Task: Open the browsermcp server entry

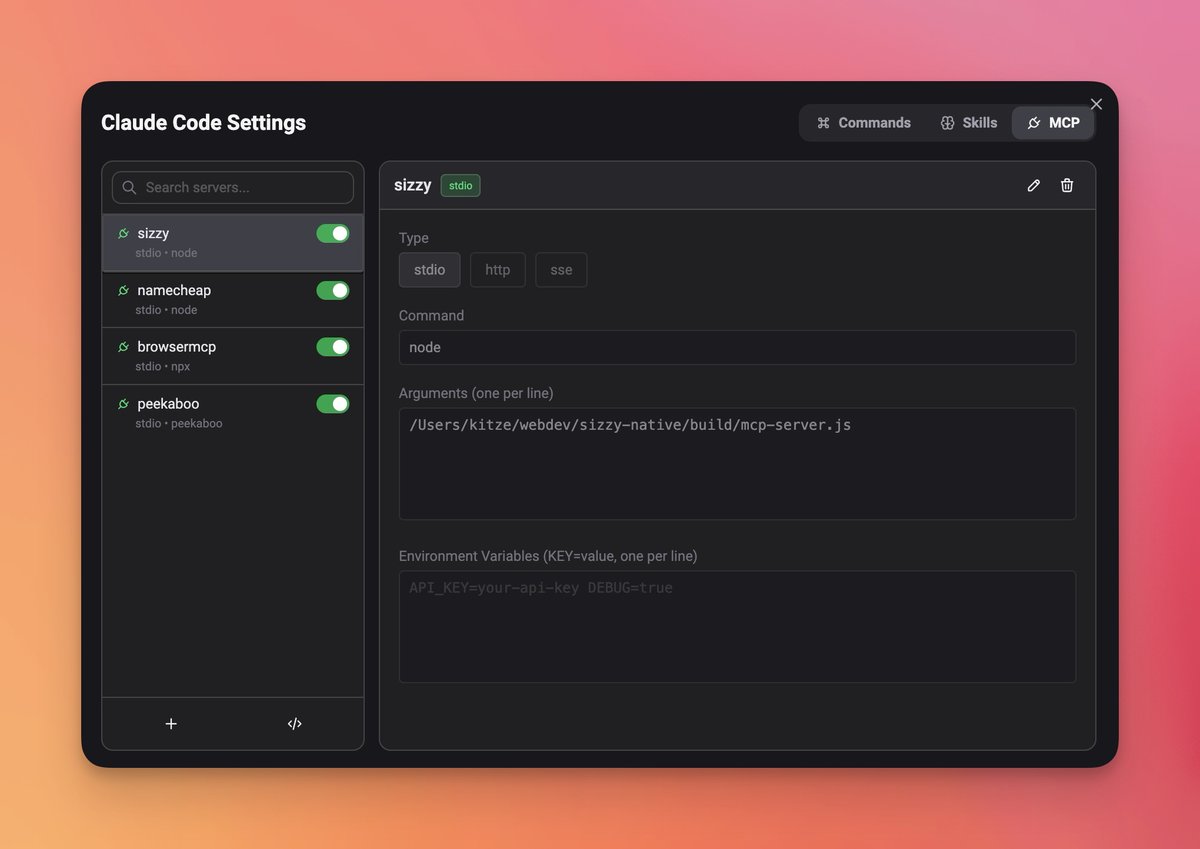Action: click(x=233, y=356)
